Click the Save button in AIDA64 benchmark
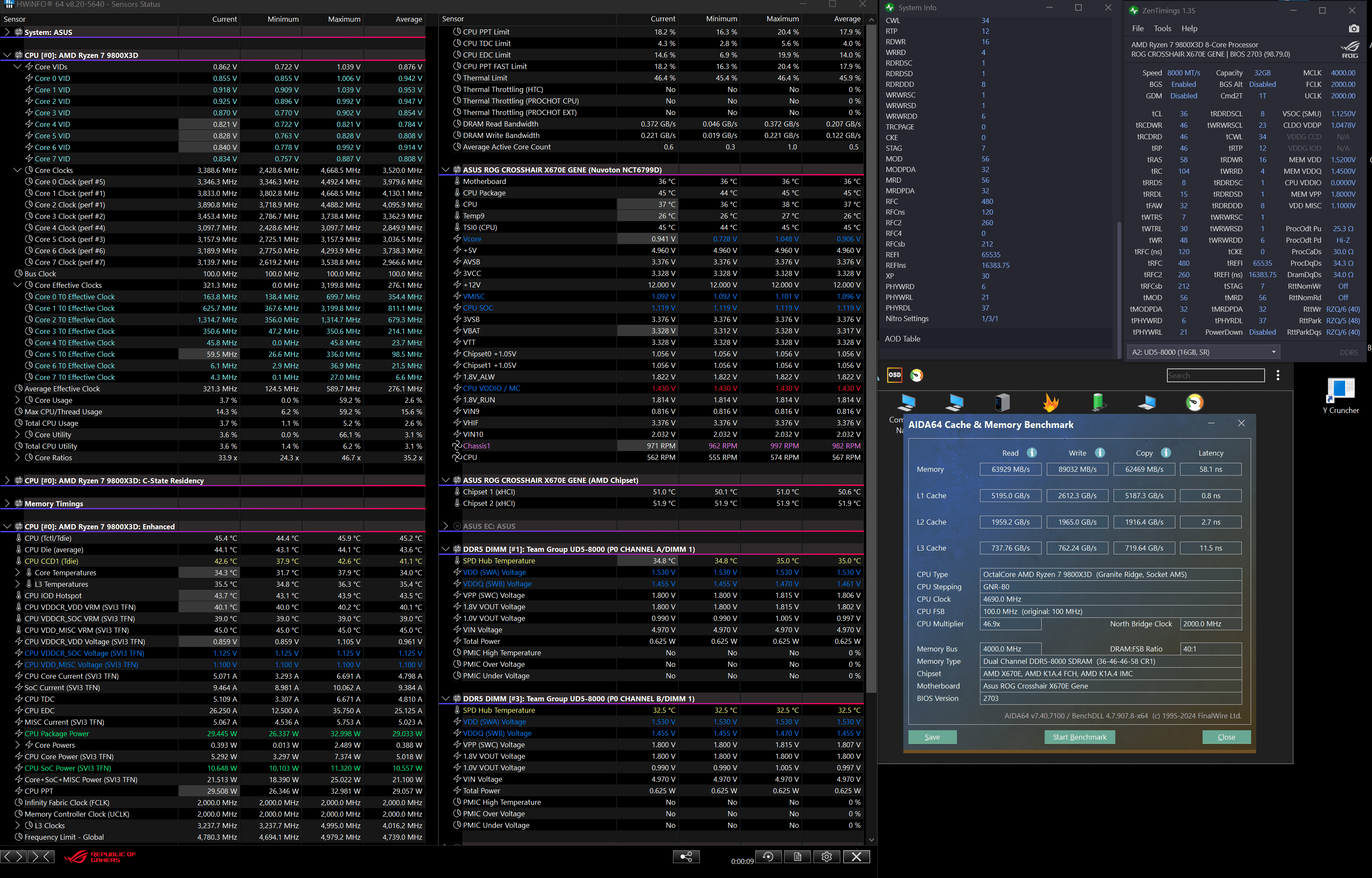 pos(932,737)
